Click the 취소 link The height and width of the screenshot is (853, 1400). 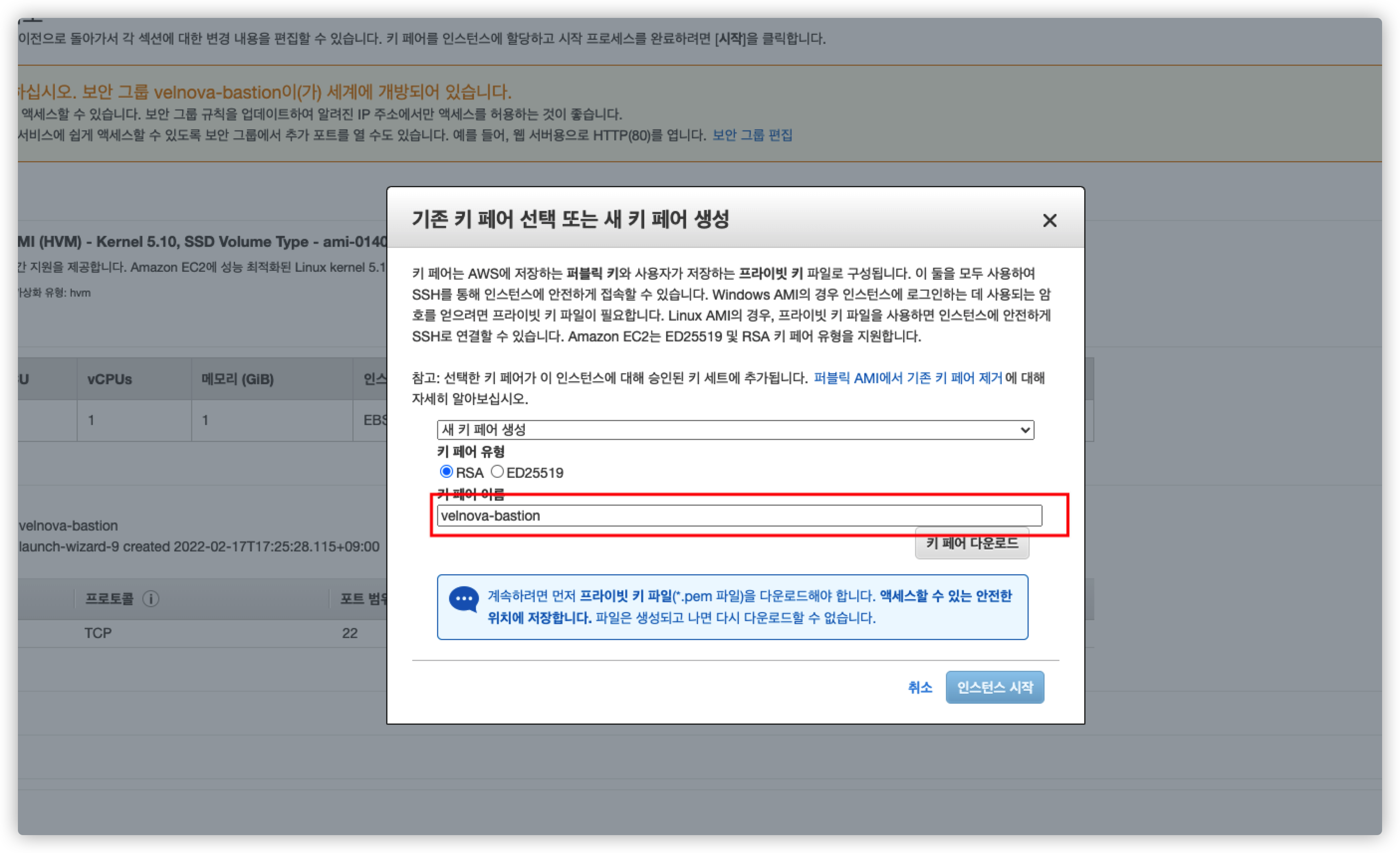(x=920, y=687)
